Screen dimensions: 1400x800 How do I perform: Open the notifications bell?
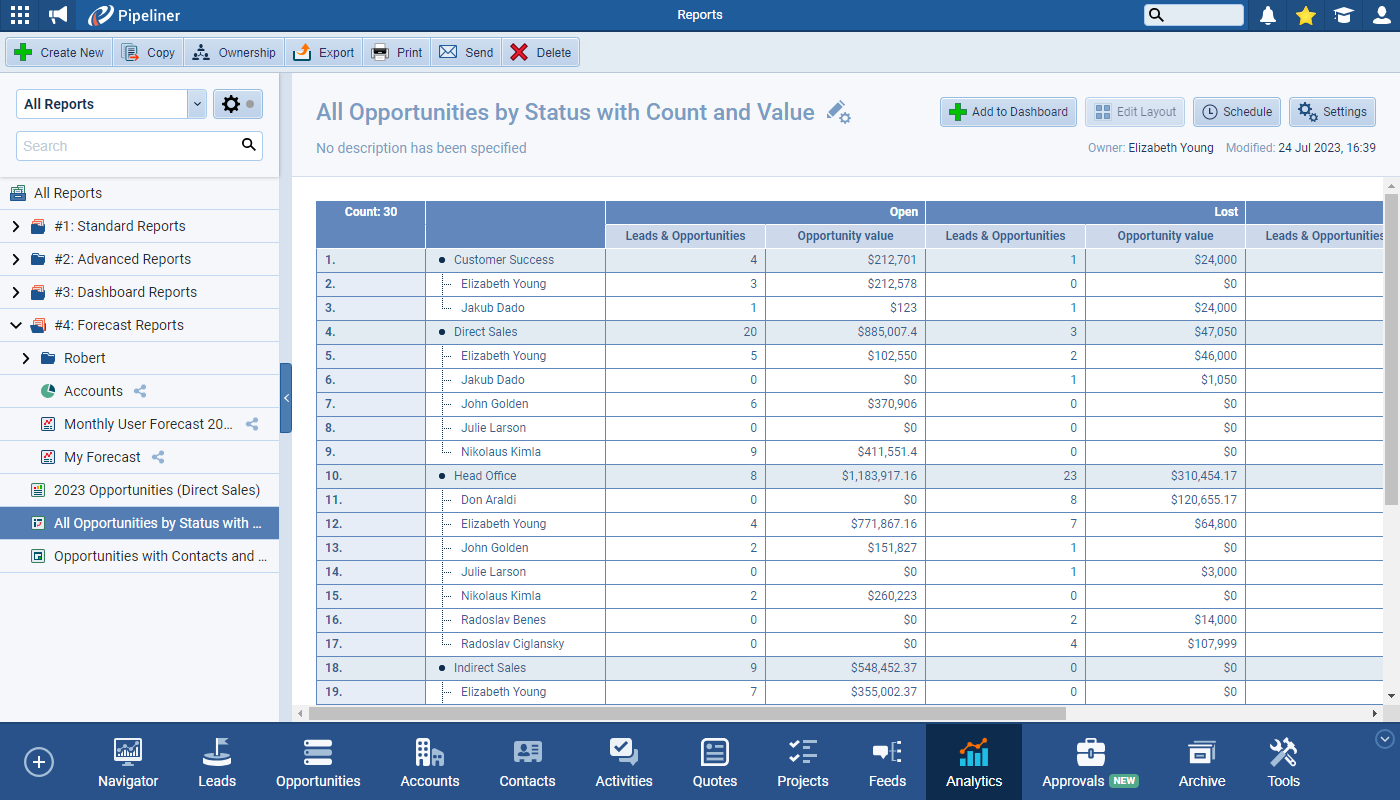1268,15
